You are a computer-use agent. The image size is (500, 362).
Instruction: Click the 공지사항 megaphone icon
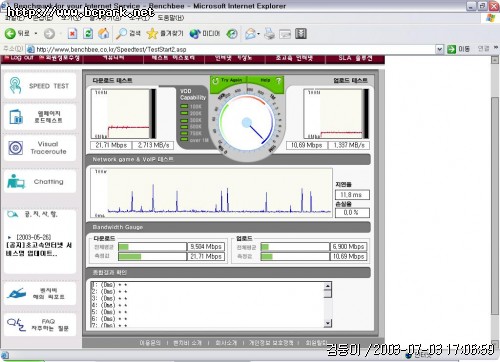[13, 214]
